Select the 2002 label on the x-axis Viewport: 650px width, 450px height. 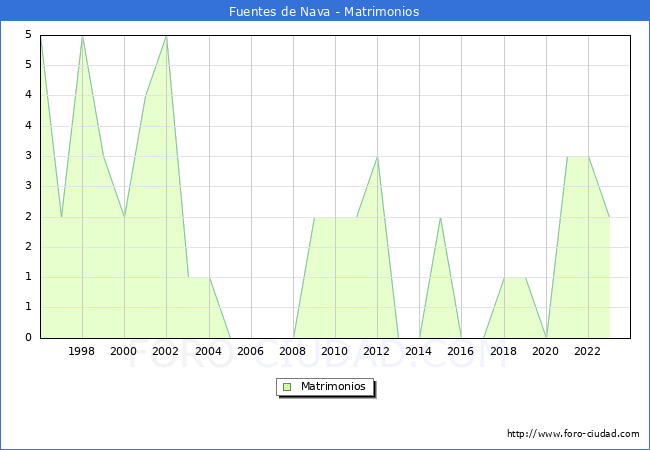tap(166, 351)
